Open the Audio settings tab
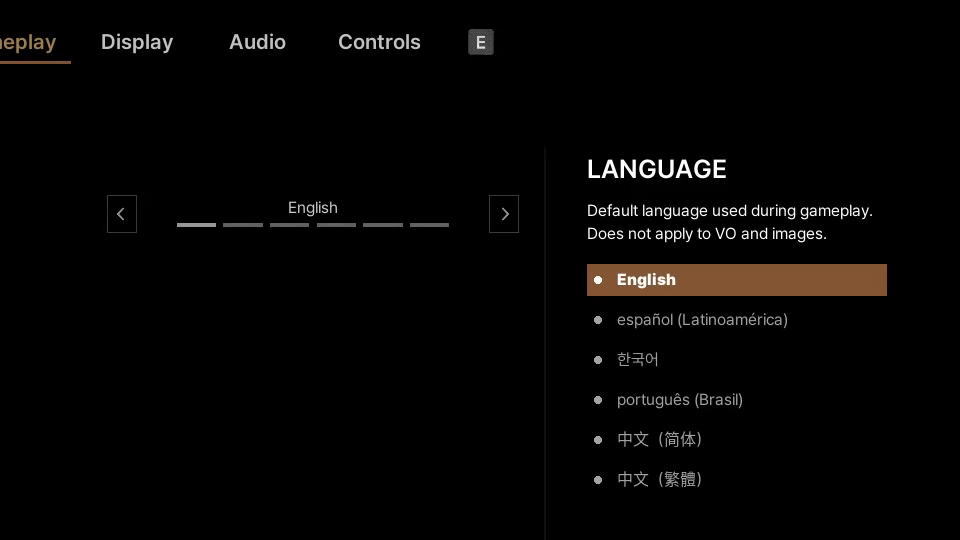960x540 pixels. pos(257,42)
